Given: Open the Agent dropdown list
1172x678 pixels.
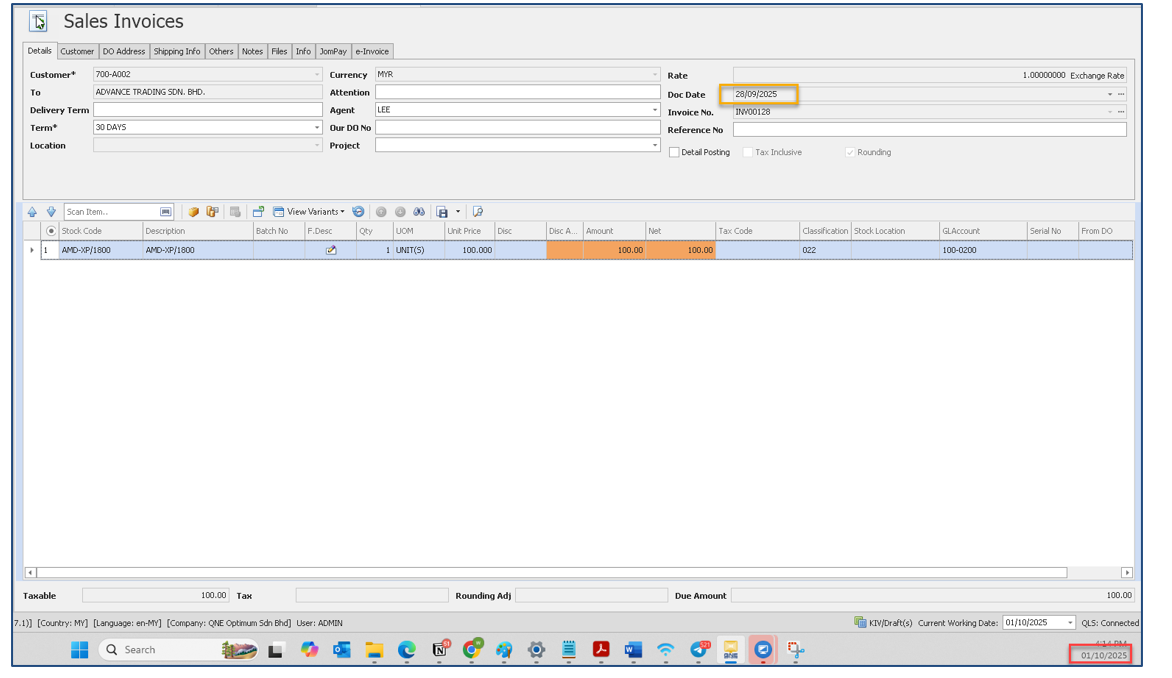Looking at the screenshot, I should pyautogui.click(x=655, y=110).
